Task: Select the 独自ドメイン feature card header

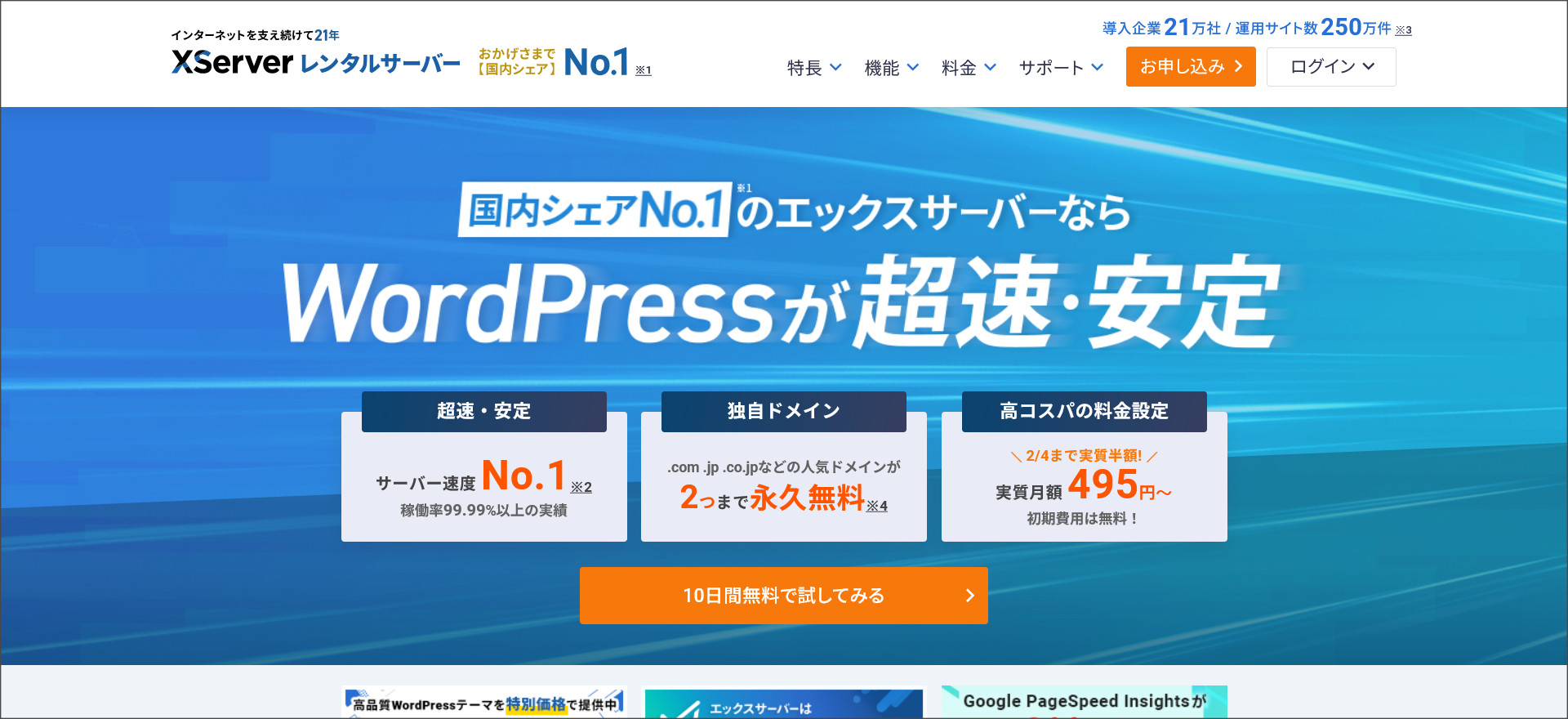Action: [x=783, y=411]
